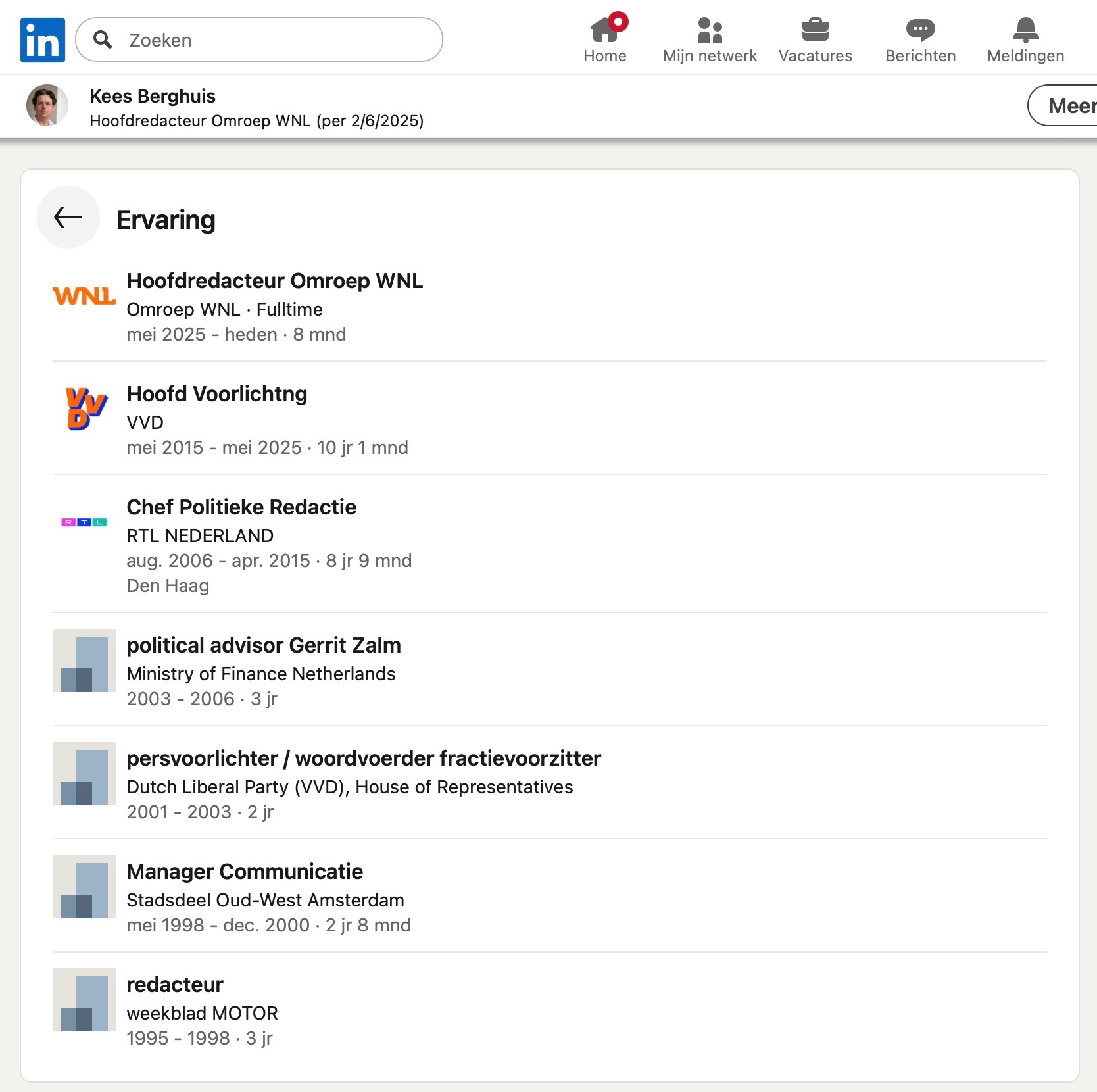
Task: Open Manager Communicatie job title
Action: [245, 872]
